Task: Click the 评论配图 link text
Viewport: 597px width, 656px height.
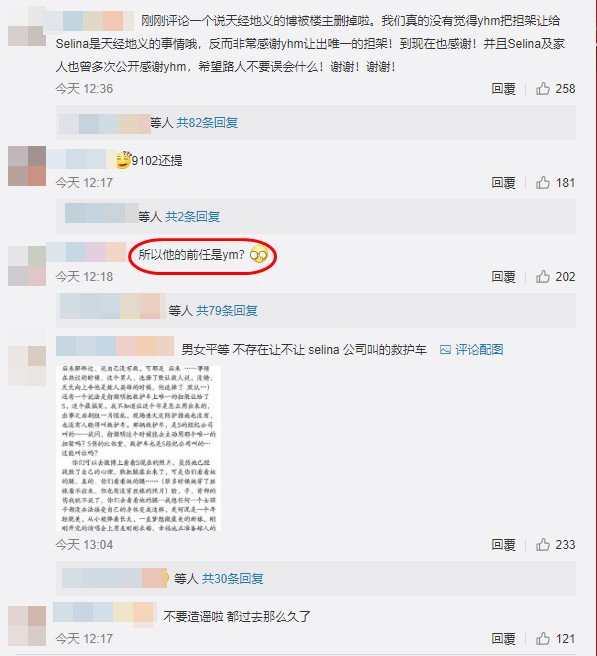Action: [479, 350]
